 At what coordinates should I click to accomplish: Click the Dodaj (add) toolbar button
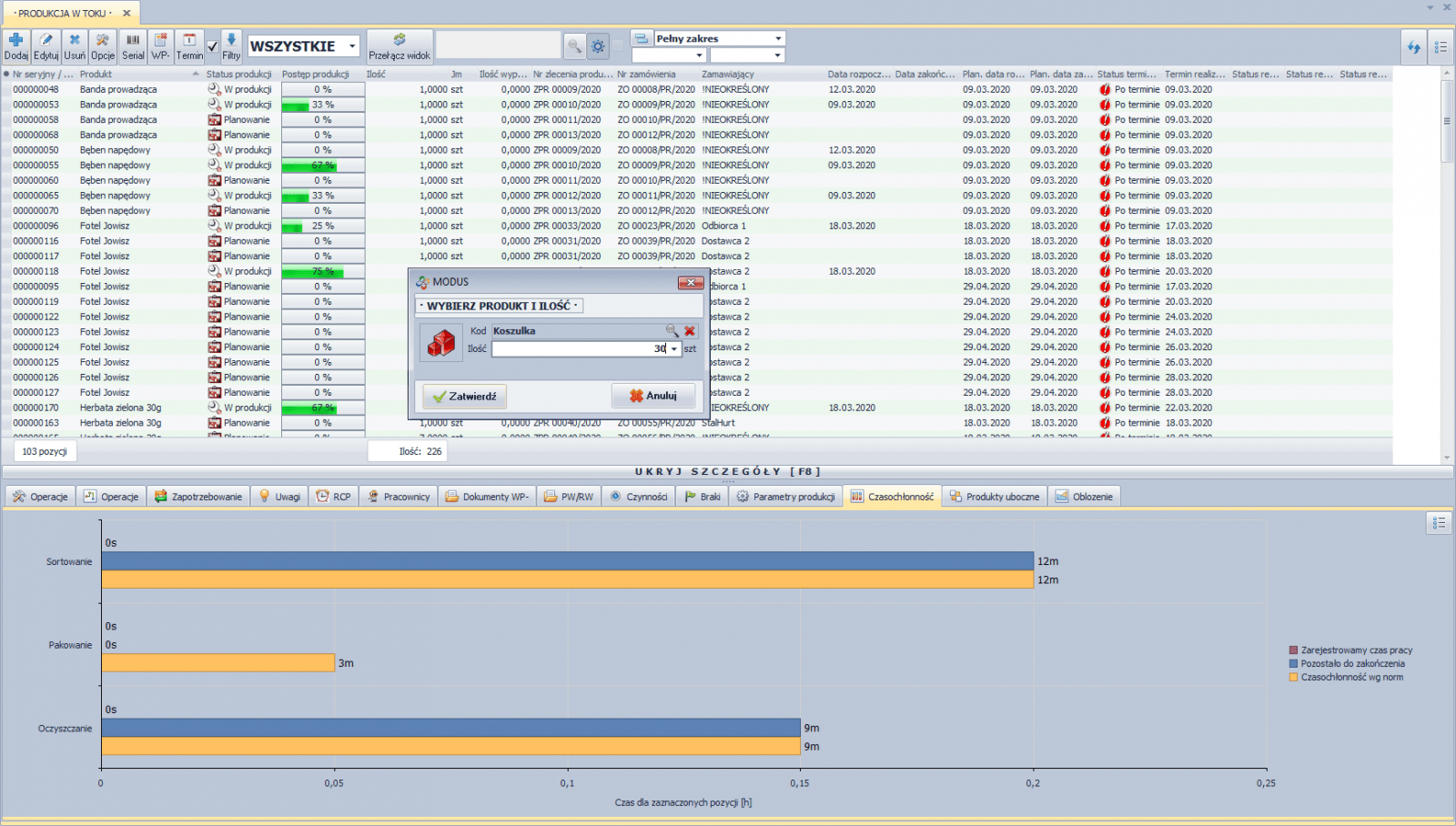coord(15,46)
